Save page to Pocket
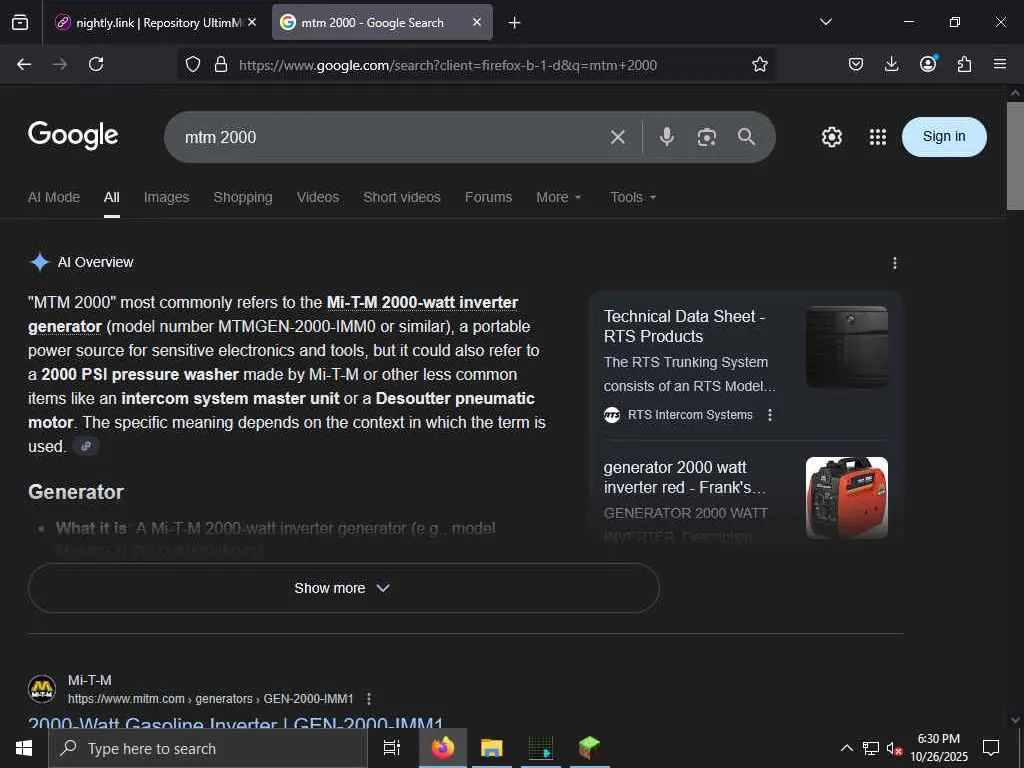 tap(856, 64)
